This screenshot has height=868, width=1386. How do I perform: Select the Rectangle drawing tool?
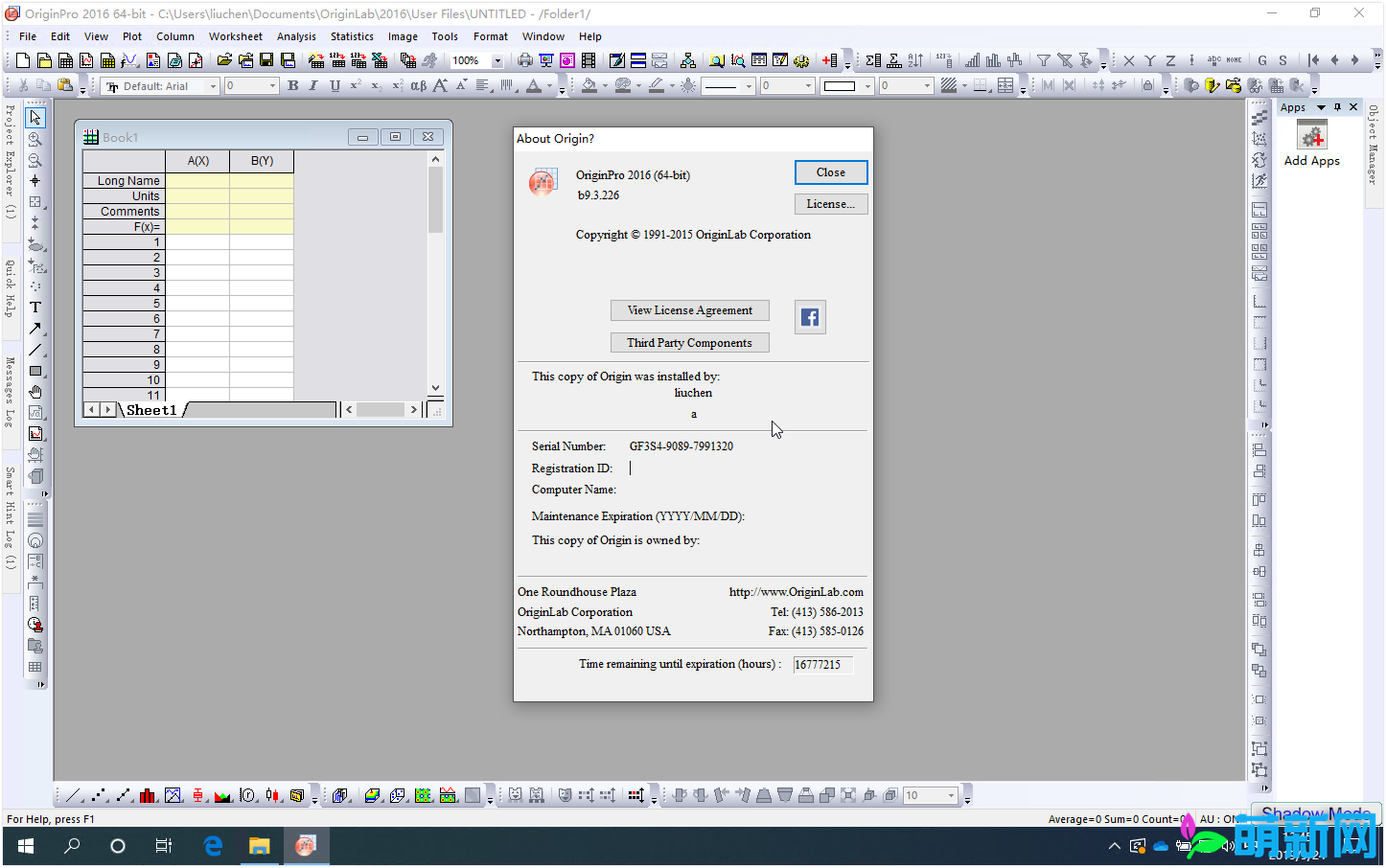pos(35,371)
